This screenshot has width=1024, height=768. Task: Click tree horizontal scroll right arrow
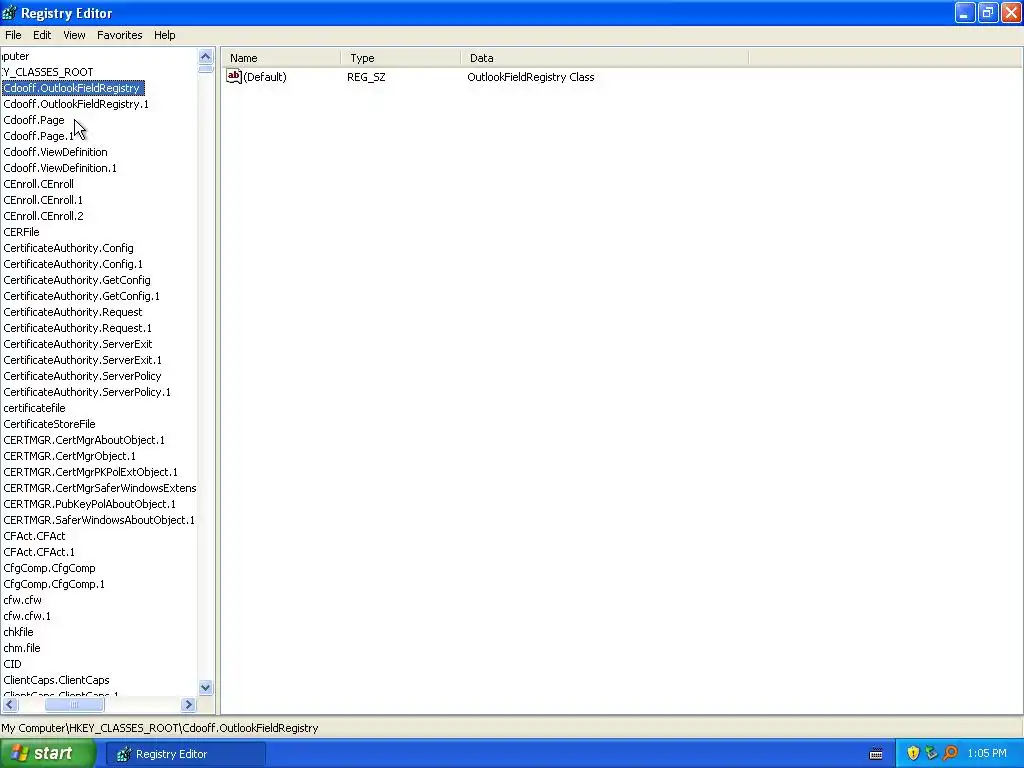click(188, 705)
